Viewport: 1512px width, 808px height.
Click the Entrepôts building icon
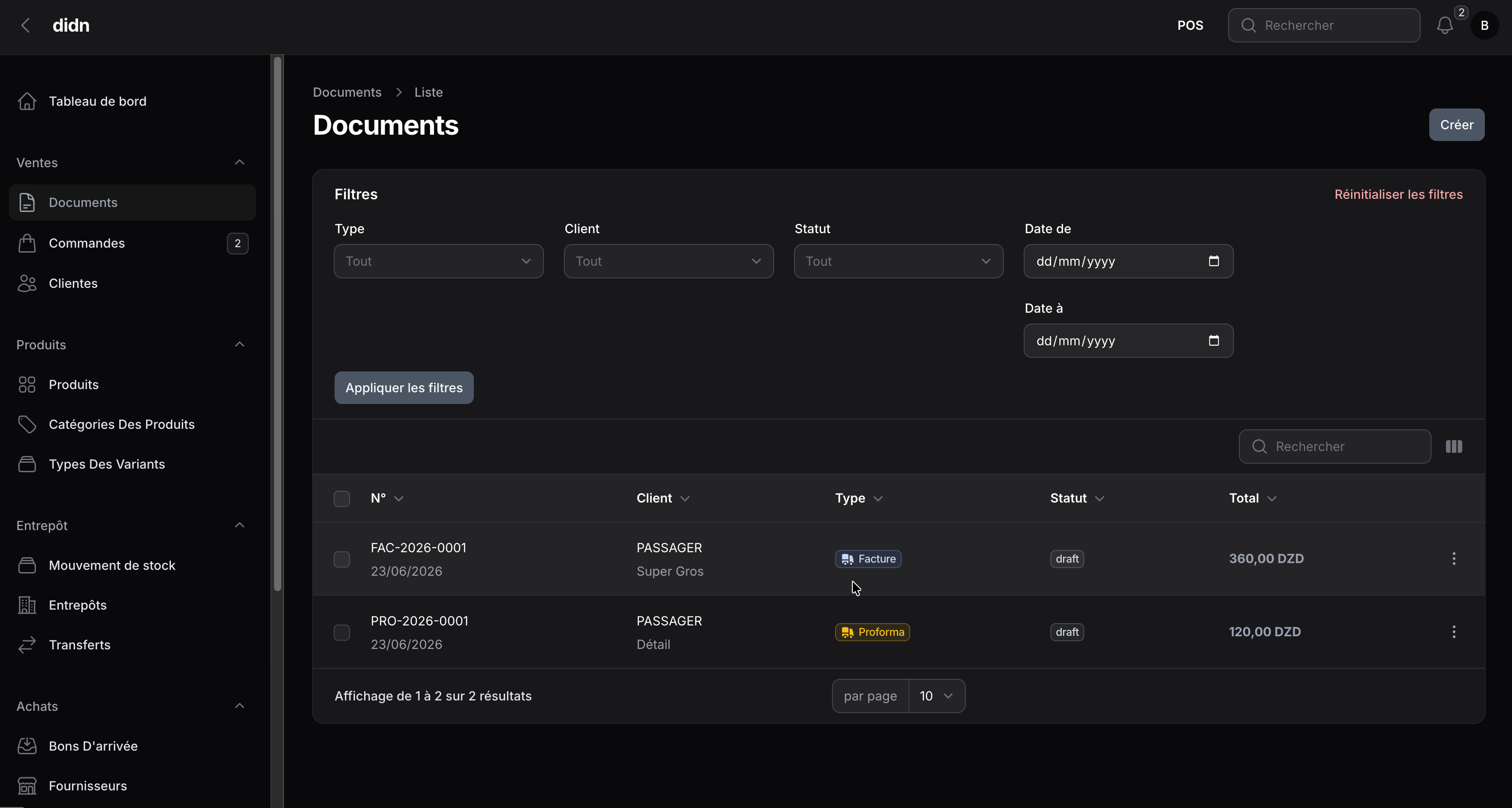point(27,605)
